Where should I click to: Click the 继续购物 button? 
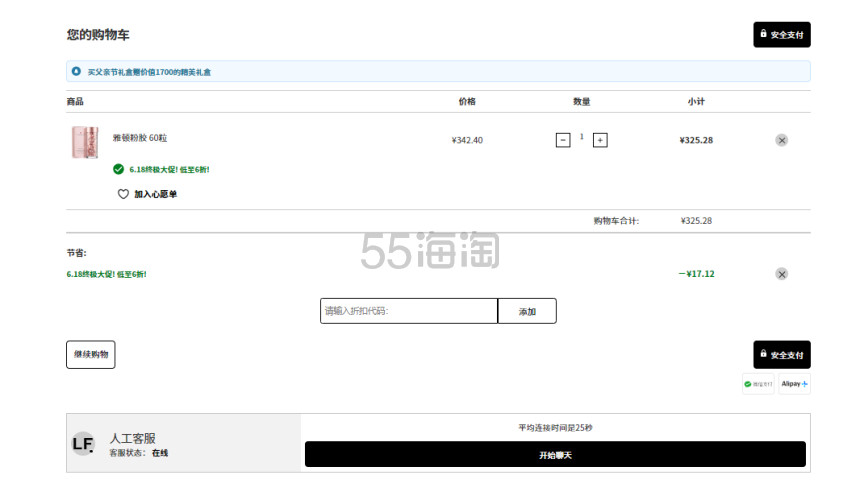coord(91,355)
